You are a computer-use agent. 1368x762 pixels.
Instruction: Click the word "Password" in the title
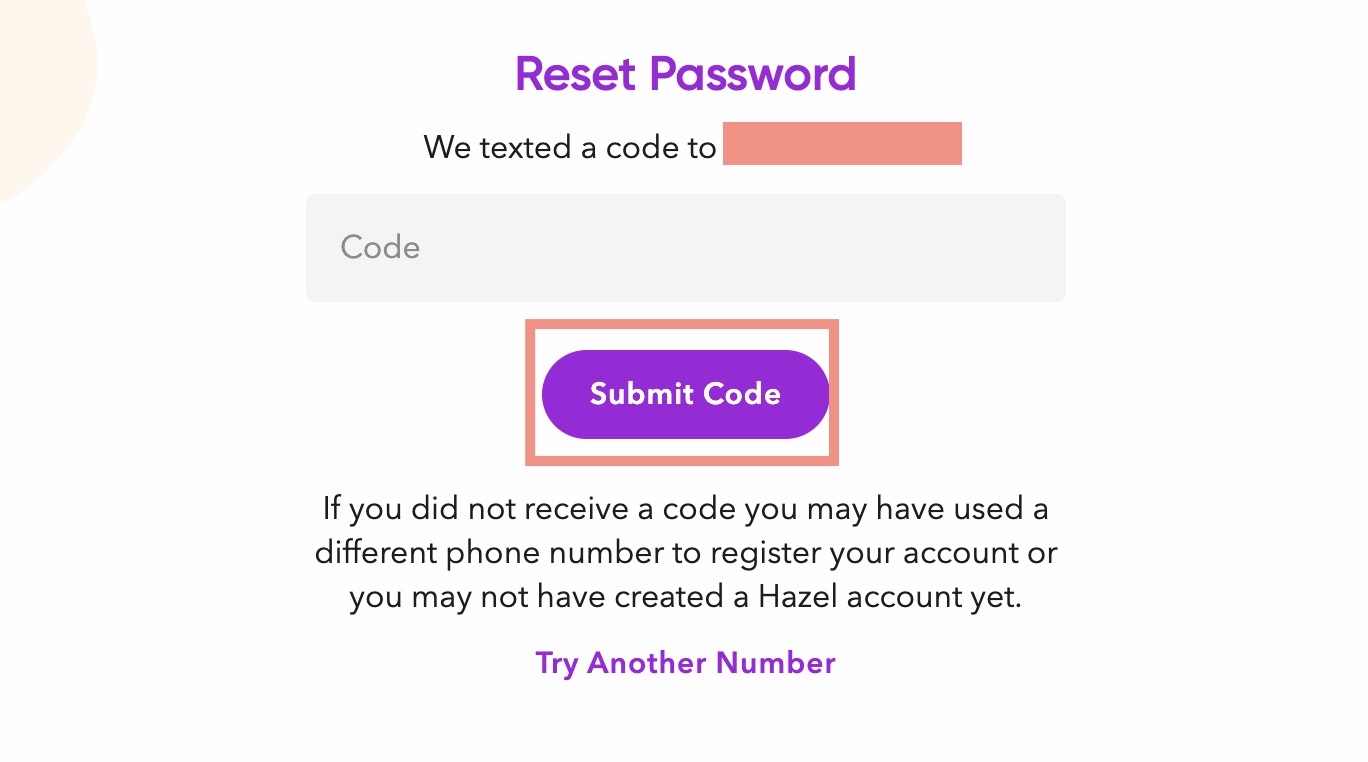(753, 74)
